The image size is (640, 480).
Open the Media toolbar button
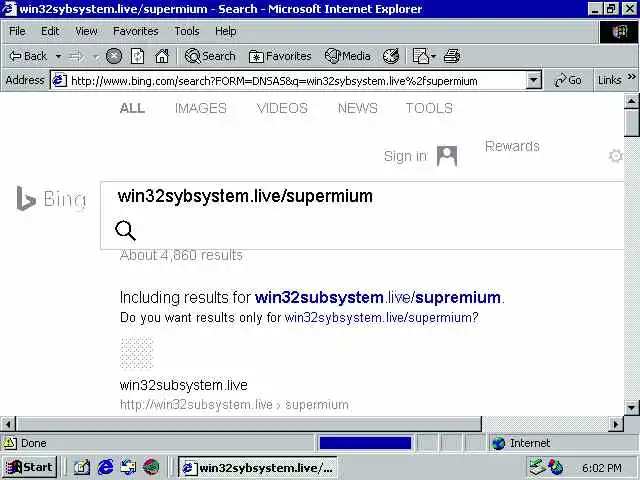[348, 56]
